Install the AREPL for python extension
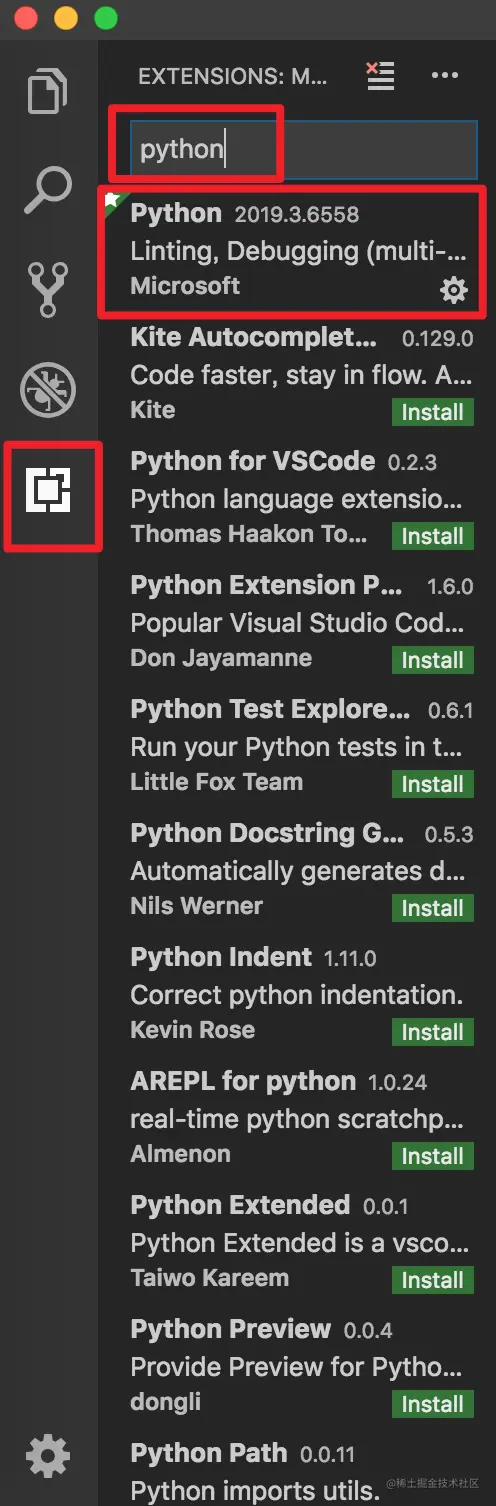 [432, 1156]
